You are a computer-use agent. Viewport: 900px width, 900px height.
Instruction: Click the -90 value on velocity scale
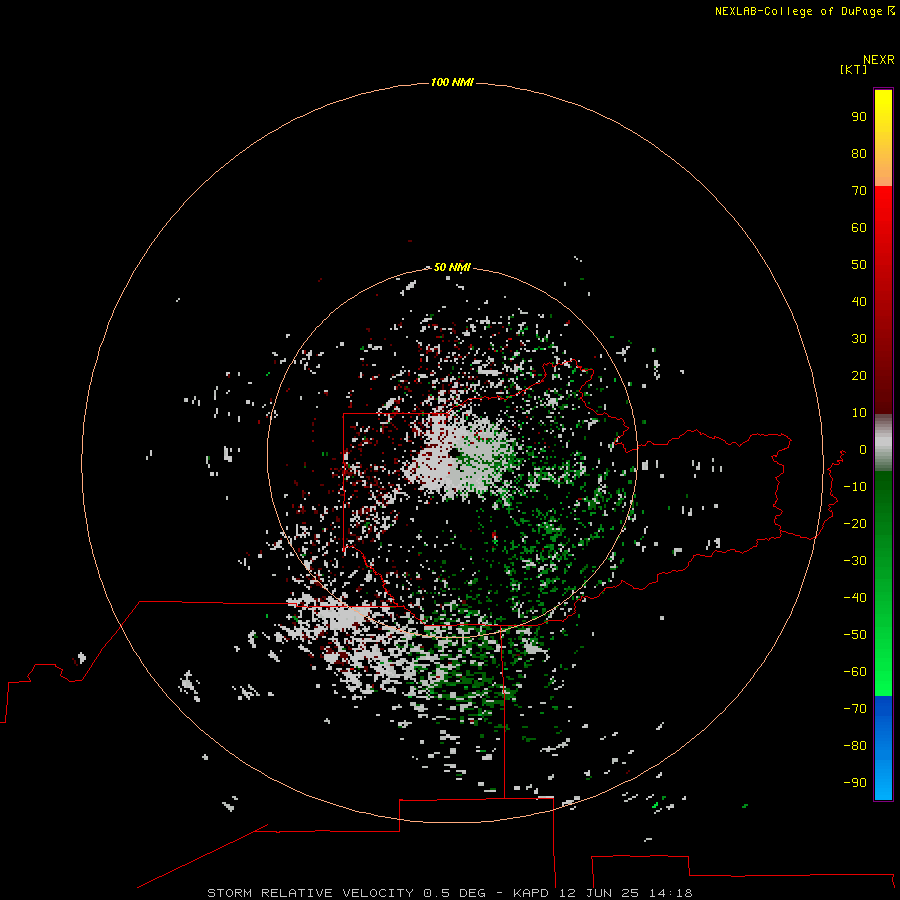(855, 783)
